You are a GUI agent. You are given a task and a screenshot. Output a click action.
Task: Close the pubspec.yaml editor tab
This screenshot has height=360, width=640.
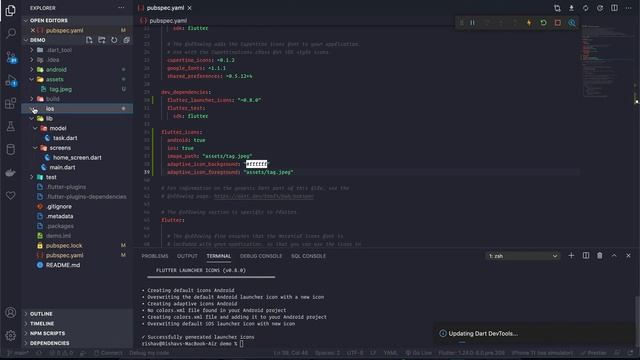pos(190,8)
